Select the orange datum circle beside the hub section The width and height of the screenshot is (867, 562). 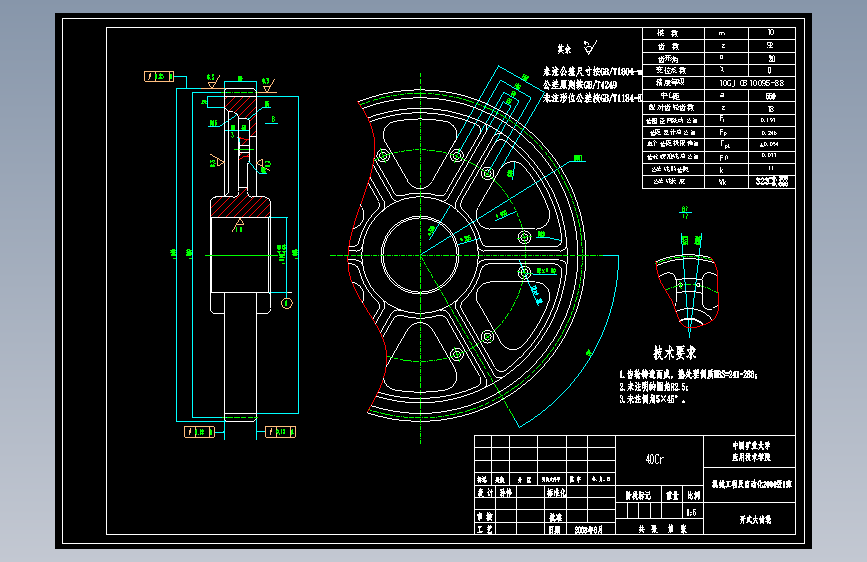(286, 303)
